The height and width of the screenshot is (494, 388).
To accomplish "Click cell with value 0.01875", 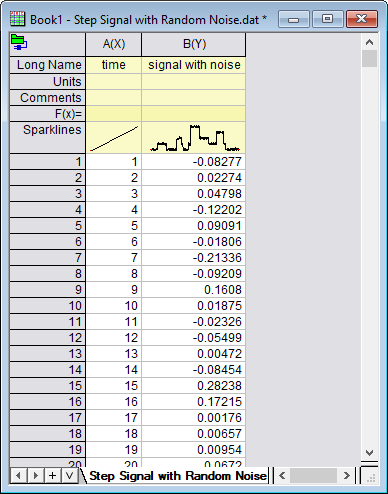I will click(194, 306).
